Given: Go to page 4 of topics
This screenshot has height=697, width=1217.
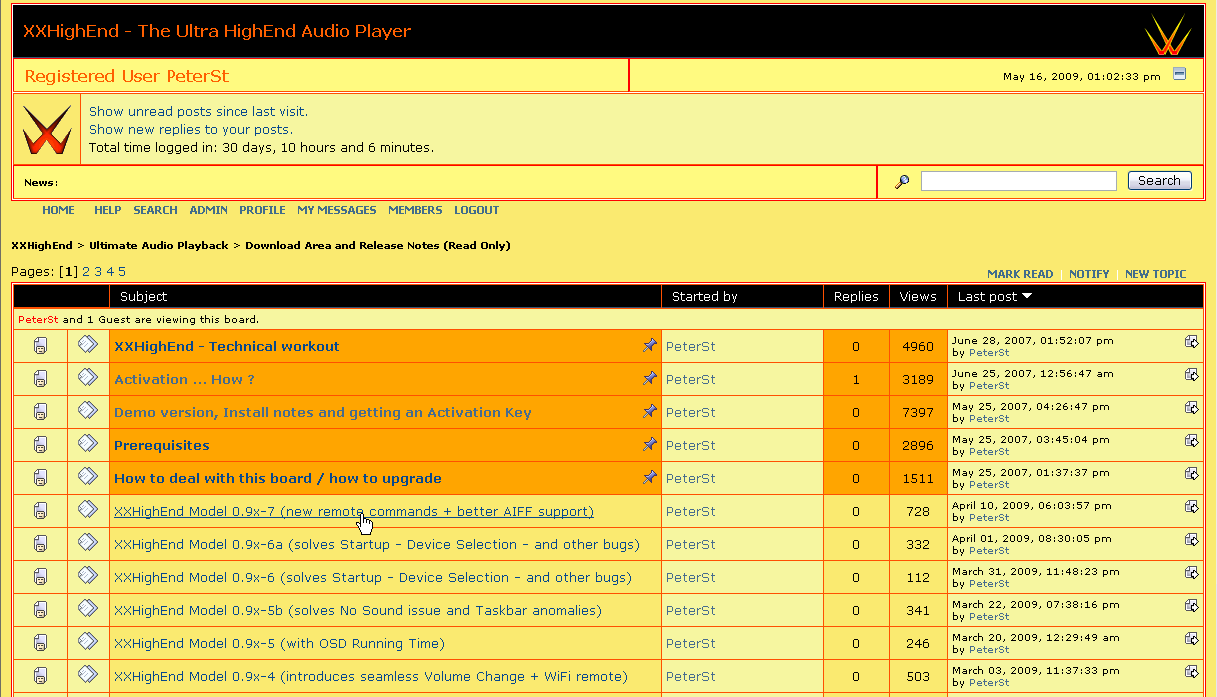Looking at the screenshot, I should [110, 272].
